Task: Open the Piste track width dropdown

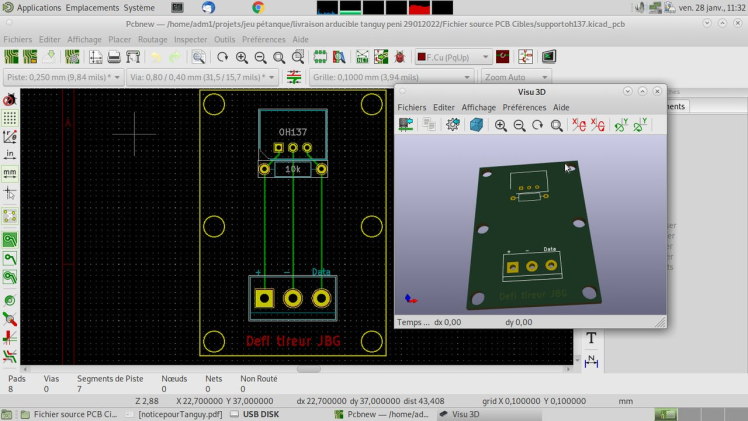Action: click(x=64, y=77)
